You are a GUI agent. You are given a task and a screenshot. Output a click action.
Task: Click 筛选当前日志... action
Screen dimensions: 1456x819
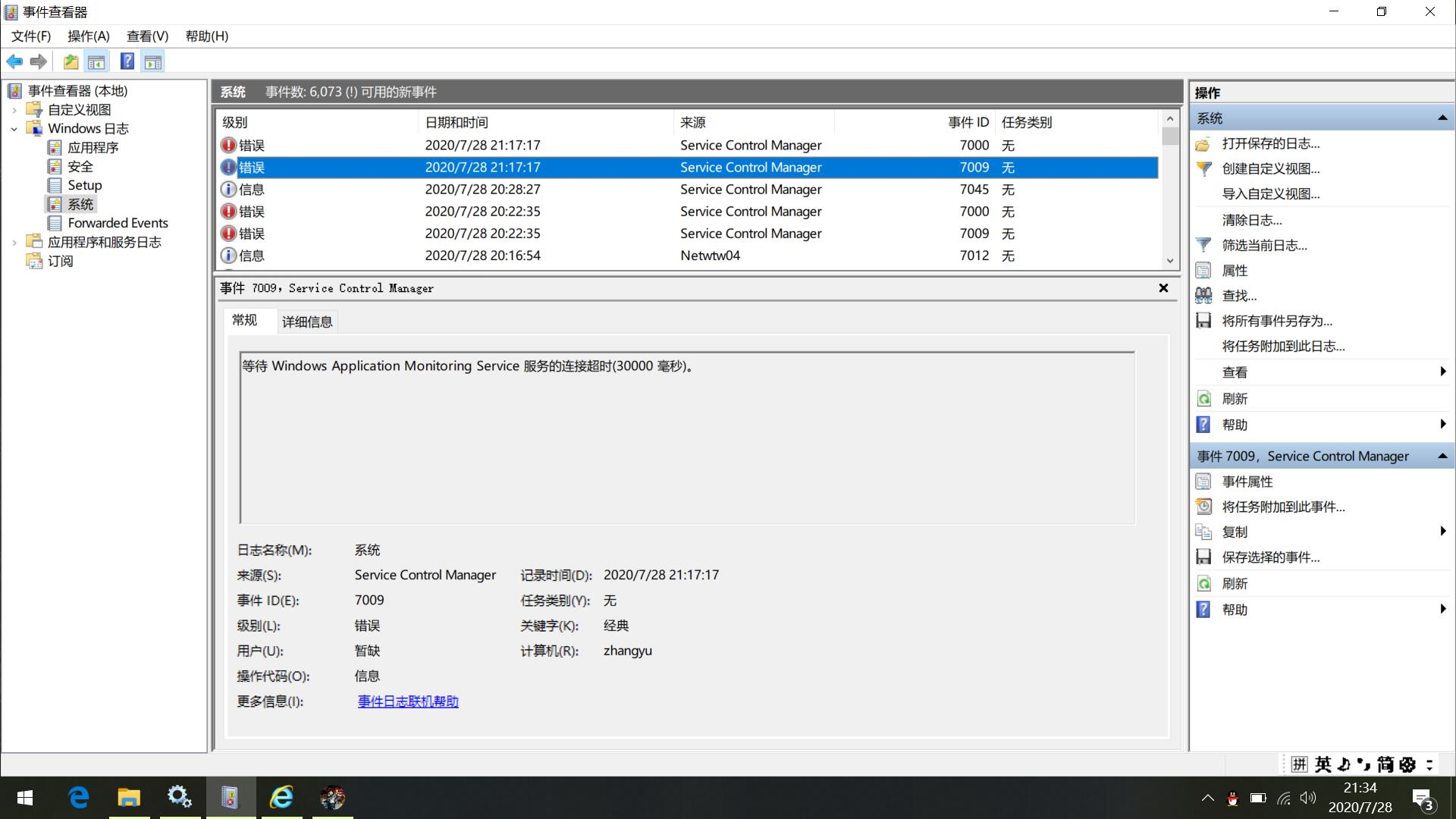[x=1264, y=245]
